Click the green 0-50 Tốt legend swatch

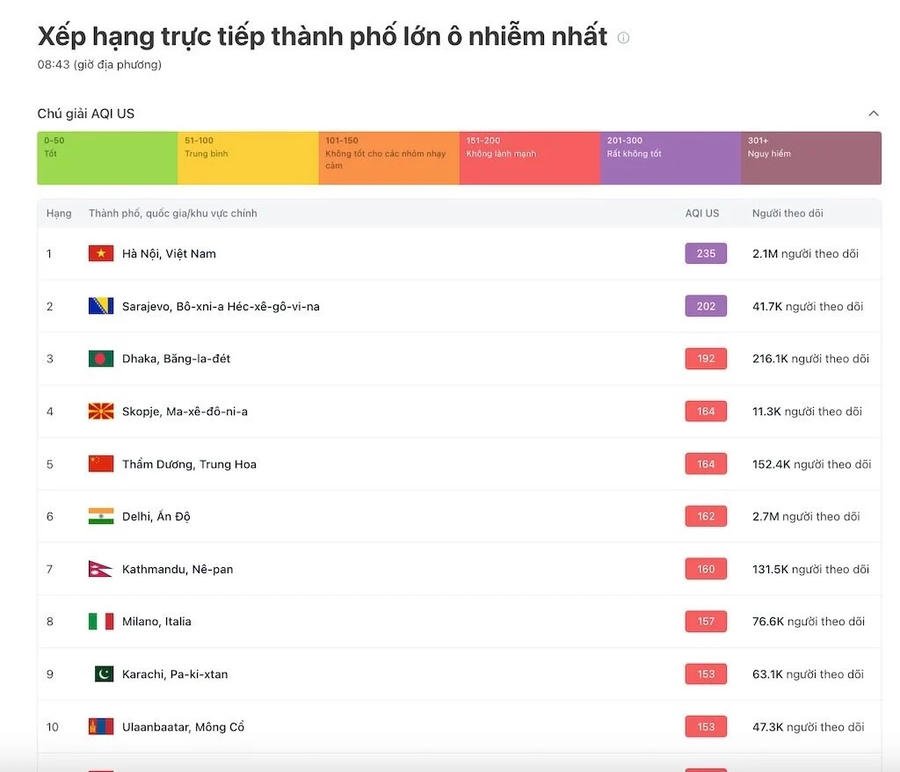(x=107, y=158)
